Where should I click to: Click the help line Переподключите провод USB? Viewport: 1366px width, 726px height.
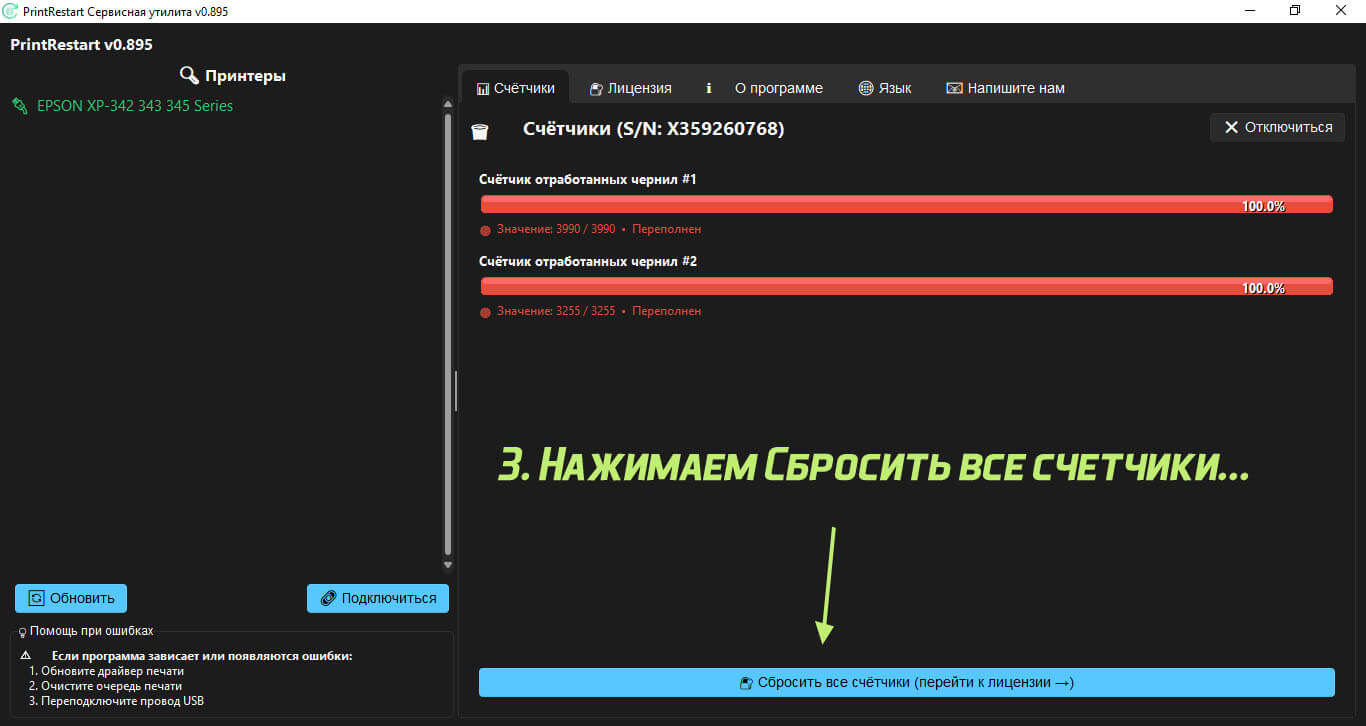(x=122, y=701)
